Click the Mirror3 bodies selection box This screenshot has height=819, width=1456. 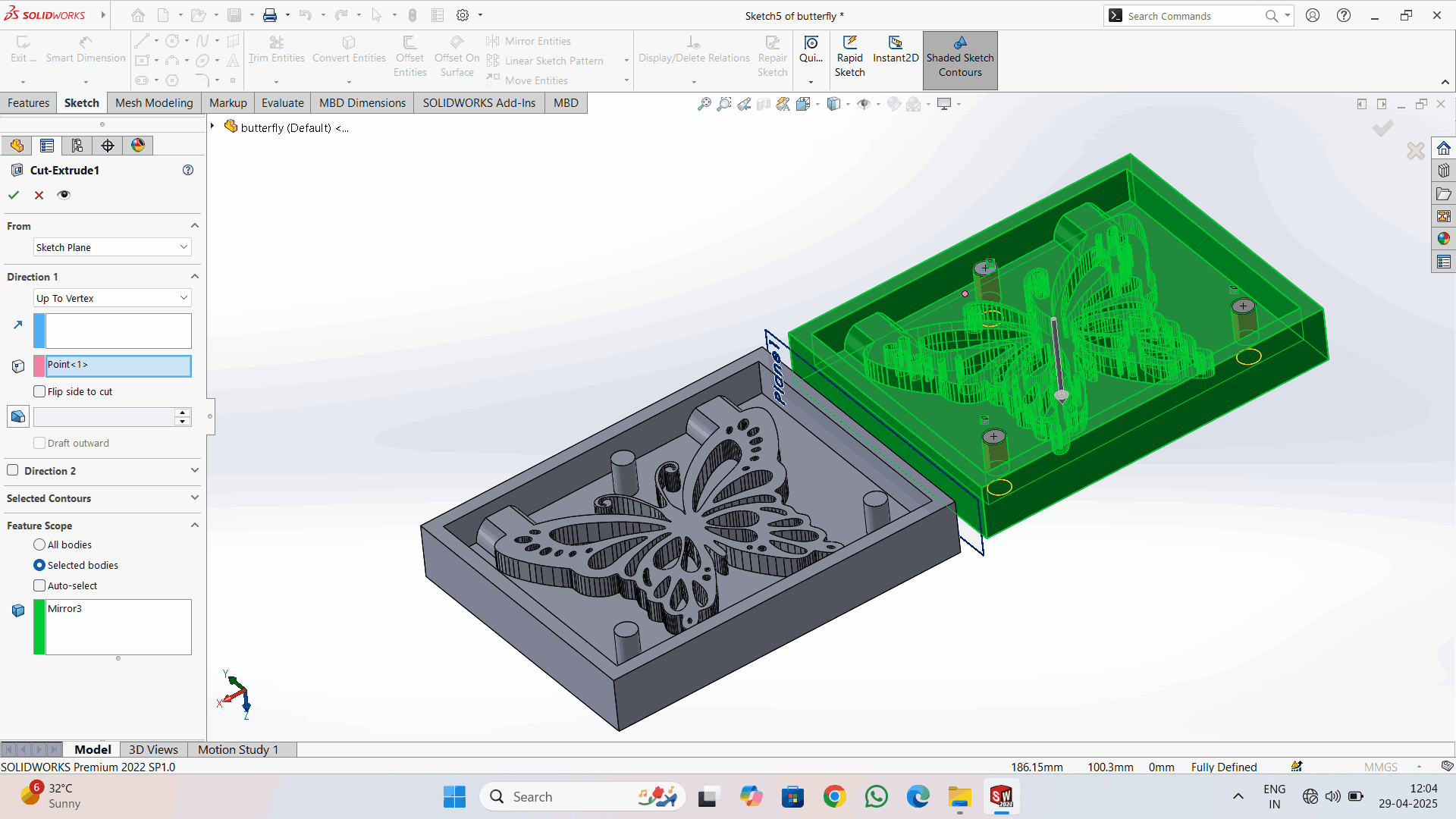[x=118, y=627]
